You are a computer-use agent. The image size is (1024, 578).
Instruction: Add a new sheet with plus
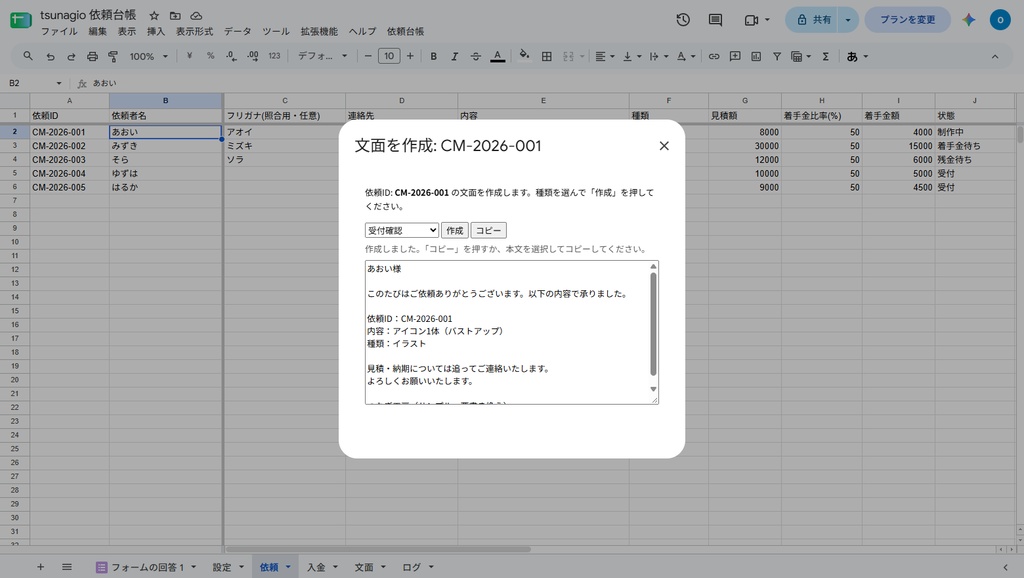tap(40, 567)
